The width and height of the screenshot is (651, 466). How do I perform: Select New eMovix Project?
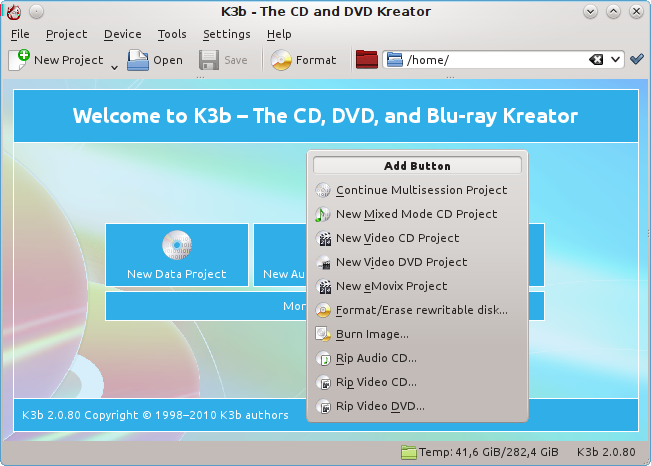[x=417, y=287]
